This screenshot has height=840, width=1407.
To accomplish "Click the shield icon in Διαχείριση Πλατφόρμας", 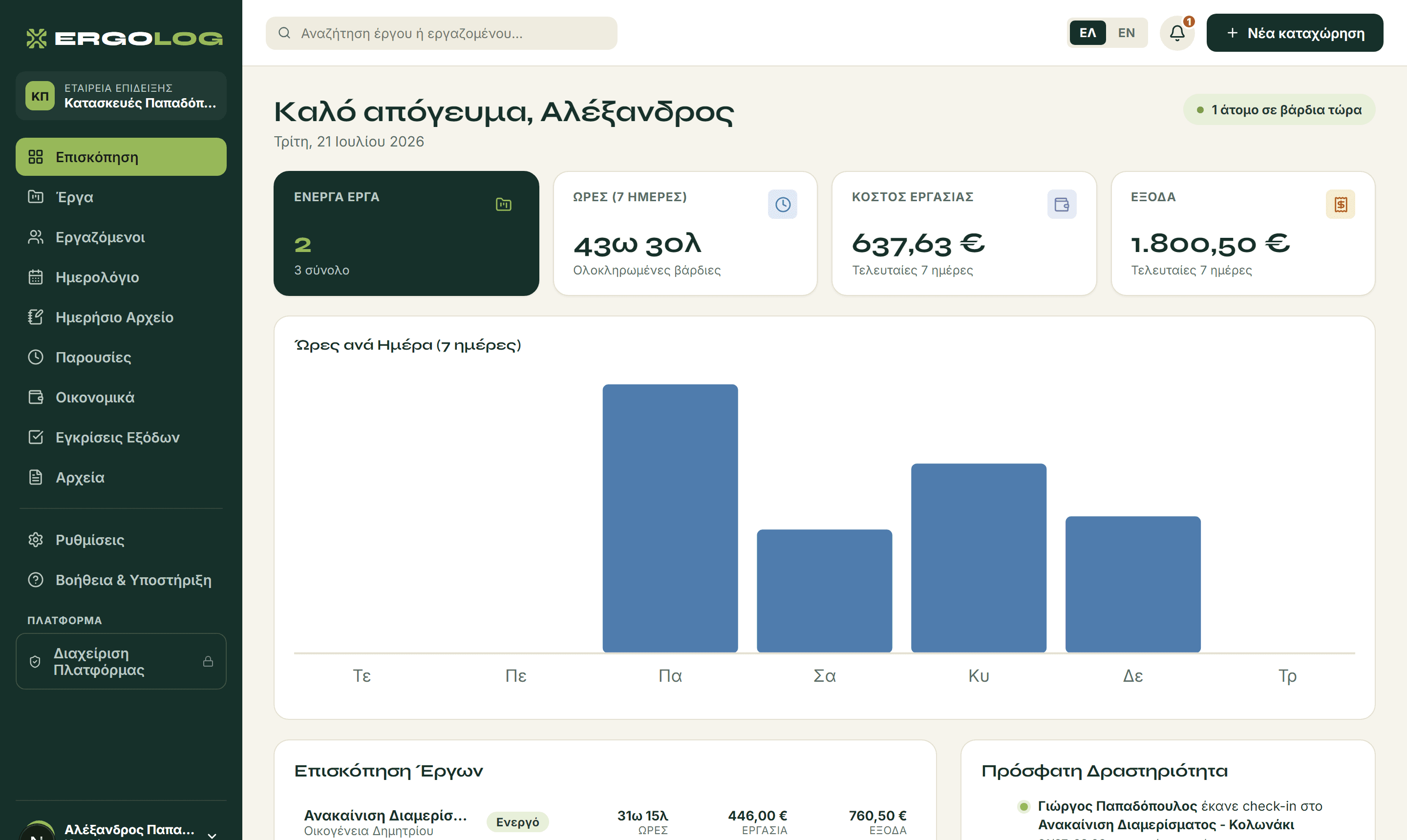I will [35, 662].
